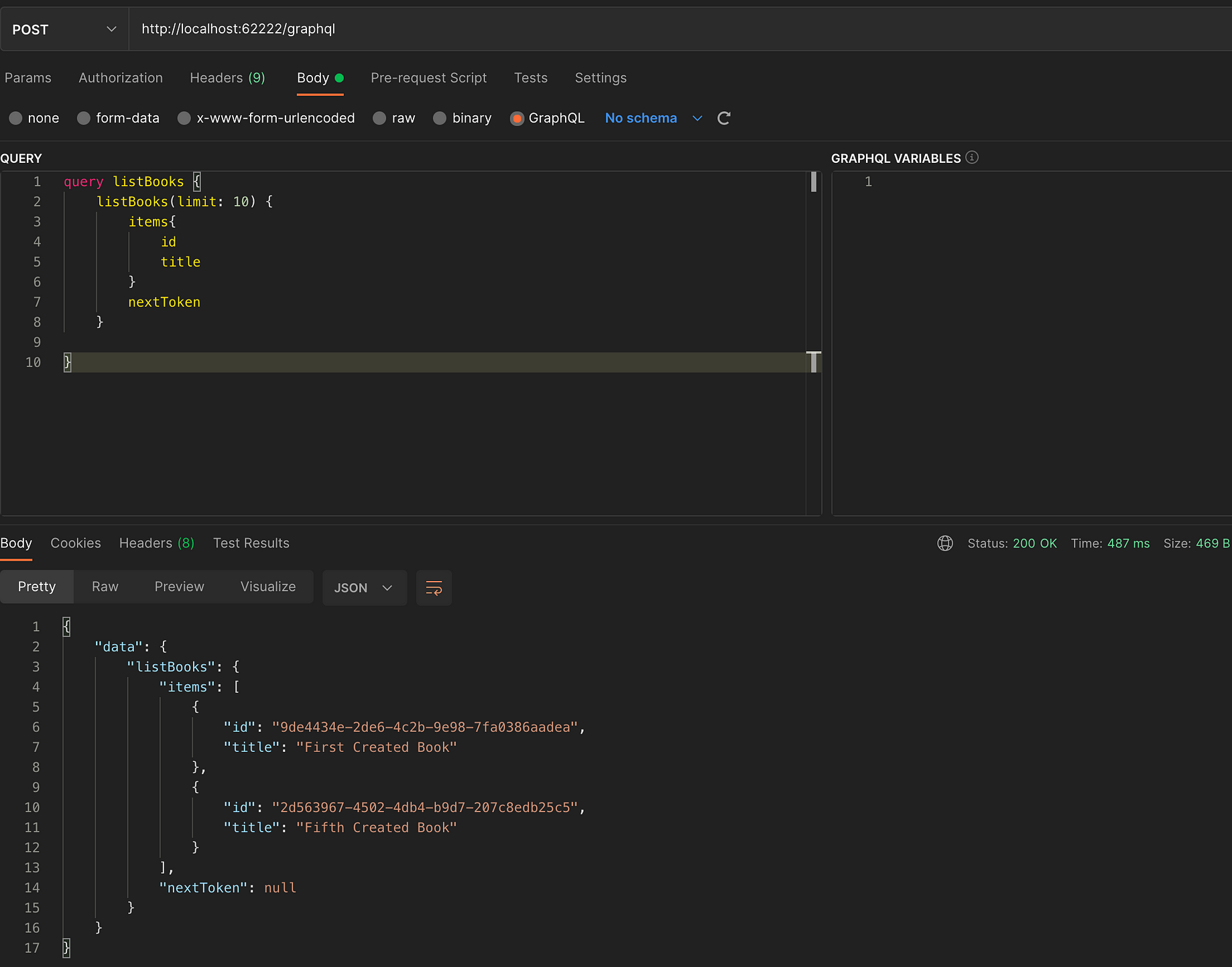Select the Raw view
The height and width of the screenshot is (967, 1232).
(x=105, y=586)
